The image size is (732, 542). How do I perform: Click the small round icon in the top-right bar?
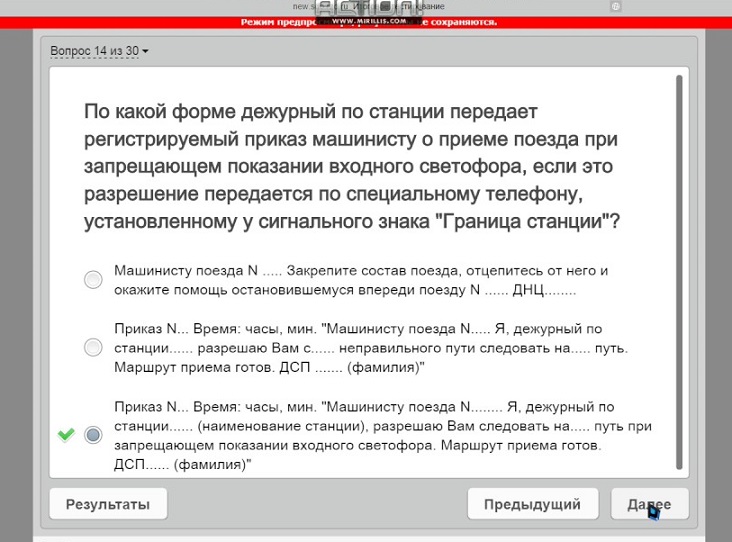(x=616, y=6)
